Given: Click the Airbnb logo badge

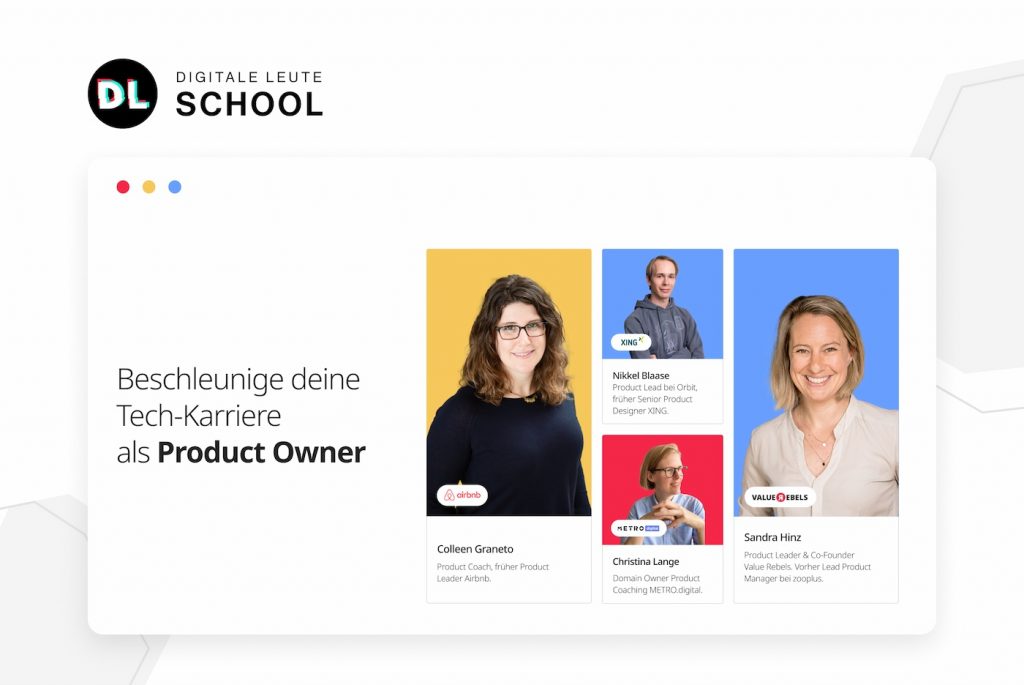Looking at the screenshot, I should coord(462,495).
